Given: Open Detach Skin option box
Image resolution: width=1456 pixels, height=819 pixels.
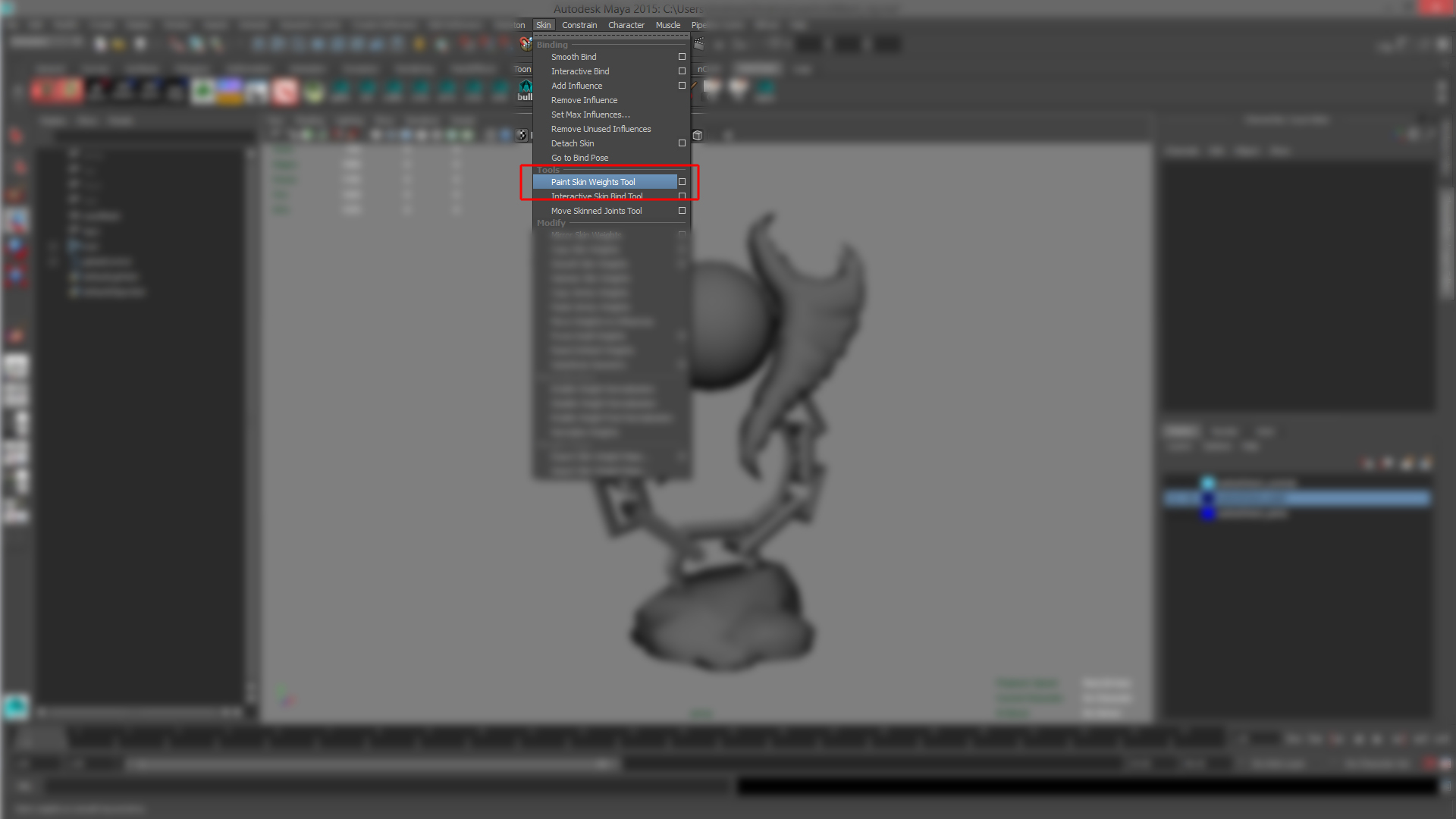Looking at the screenshot, I should point(682,143).
